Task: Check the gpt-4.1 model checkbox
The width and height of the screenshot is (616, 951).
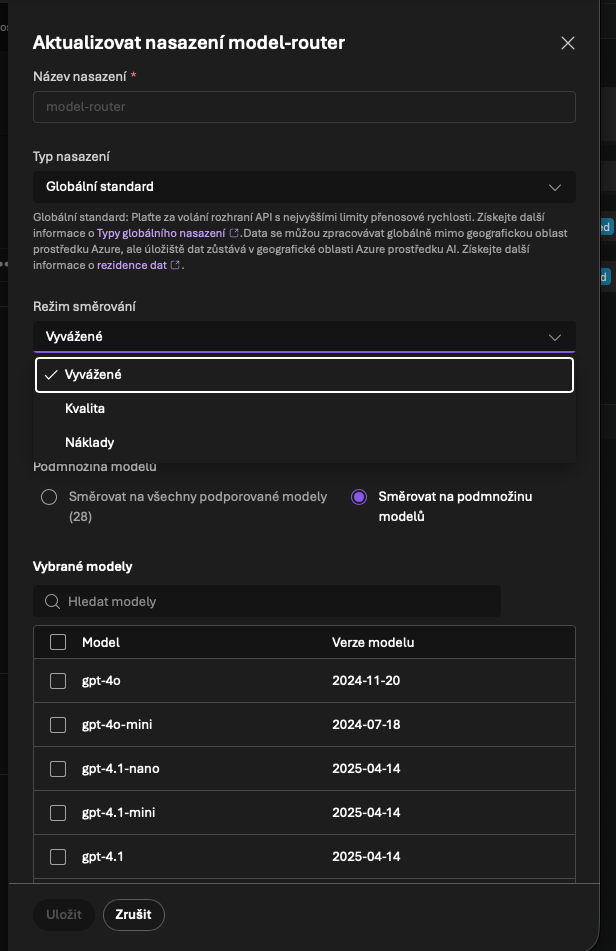Action: click(x=58, y=856)
